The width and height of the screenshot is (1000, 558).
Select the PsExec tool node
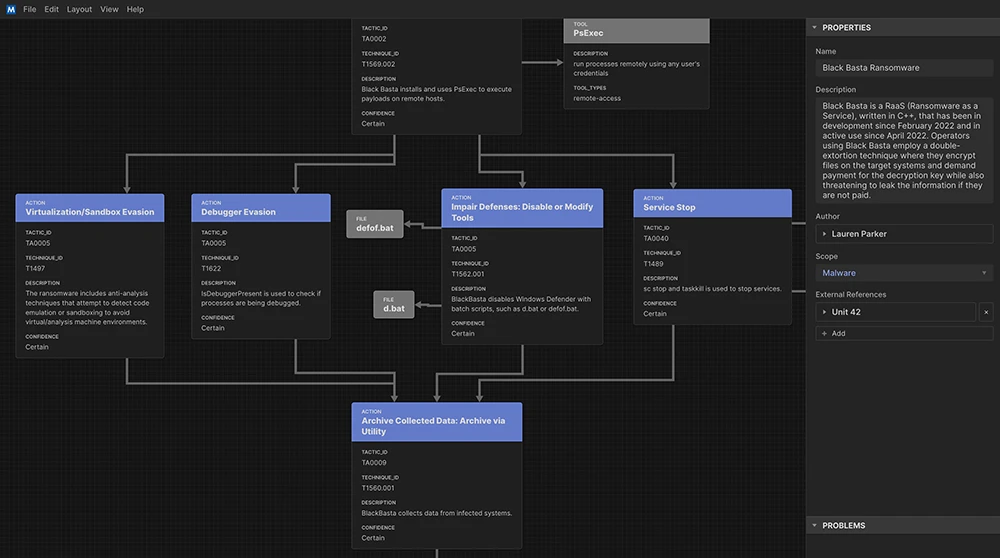tap(637, 30)
